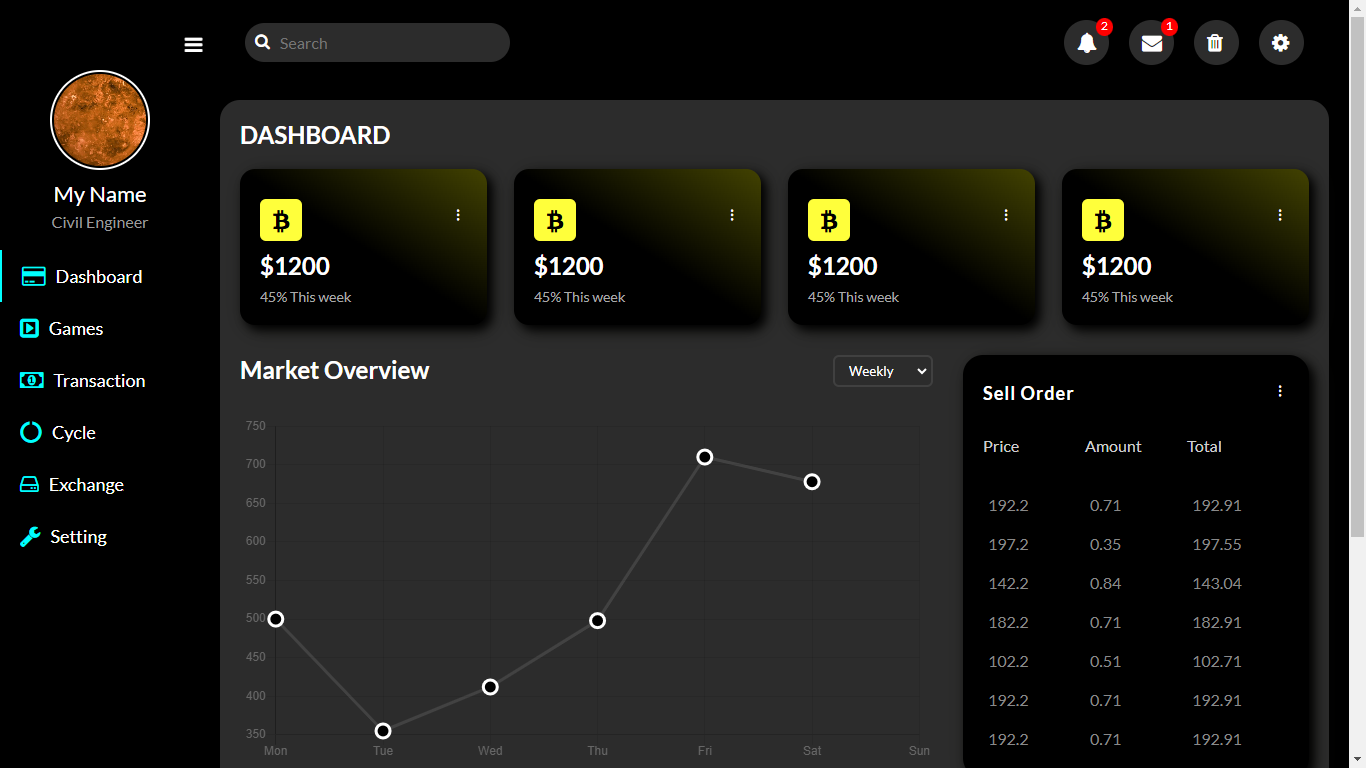This screenshot has width=1366, height=768.
Task: Click the Fri data point on chart
Action: coord(704,457)
